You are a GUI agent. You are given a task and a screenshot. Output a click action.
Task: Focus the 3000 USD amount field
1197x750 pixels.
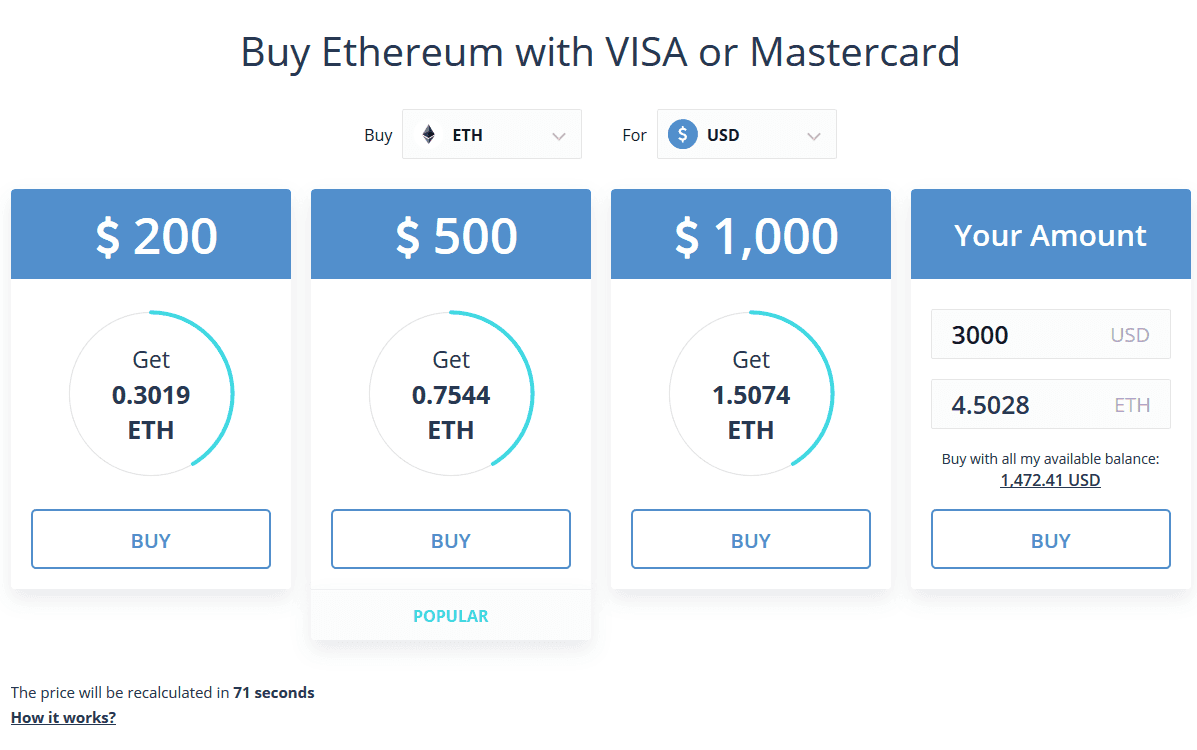(1051, 335)
